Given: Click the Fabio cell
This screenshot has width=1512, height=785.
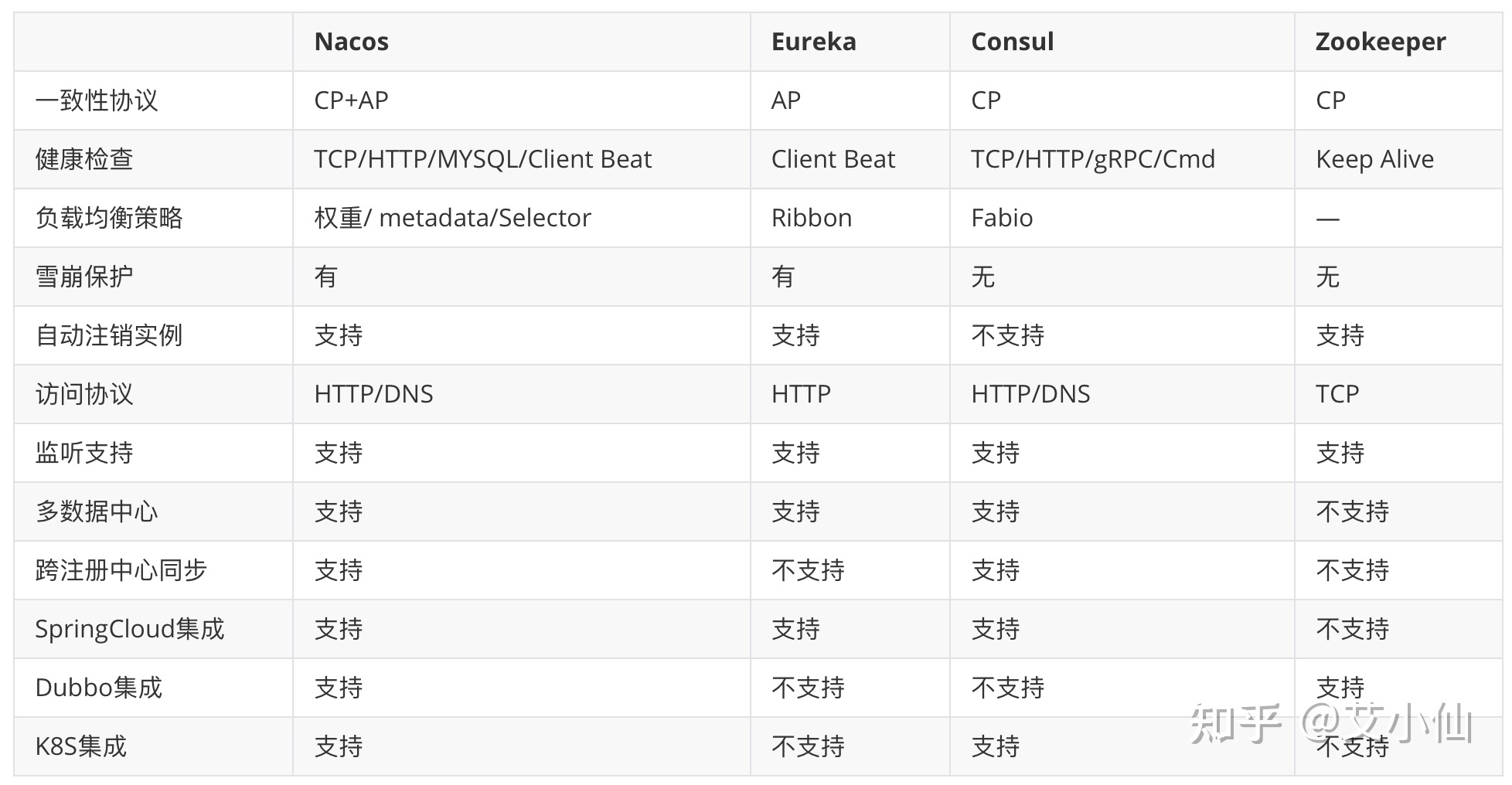Looking at the screenshot, I should pyautogui.click(x=1001, y=218).
